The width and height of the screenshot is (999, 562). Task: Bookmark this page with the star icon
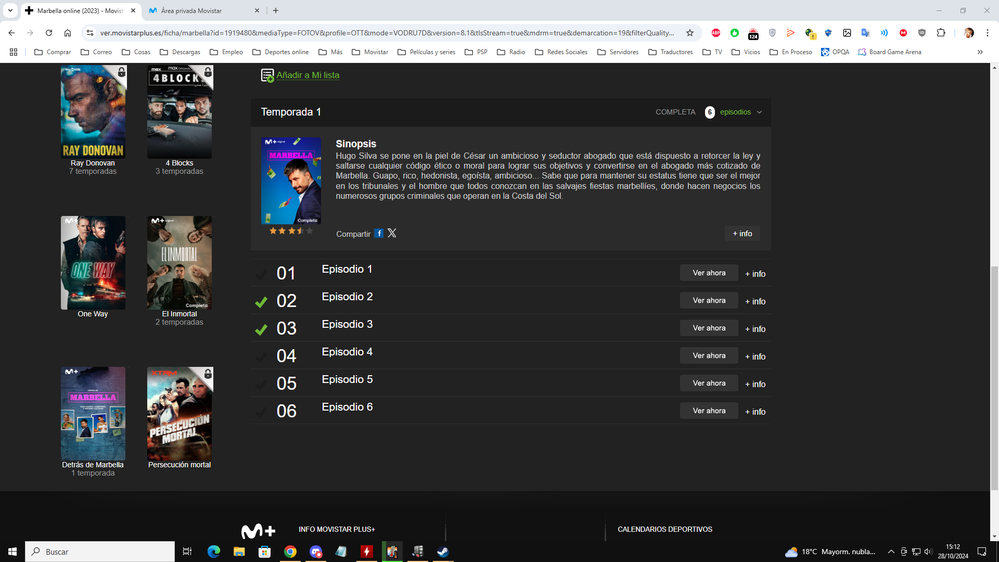pos(689,33)
